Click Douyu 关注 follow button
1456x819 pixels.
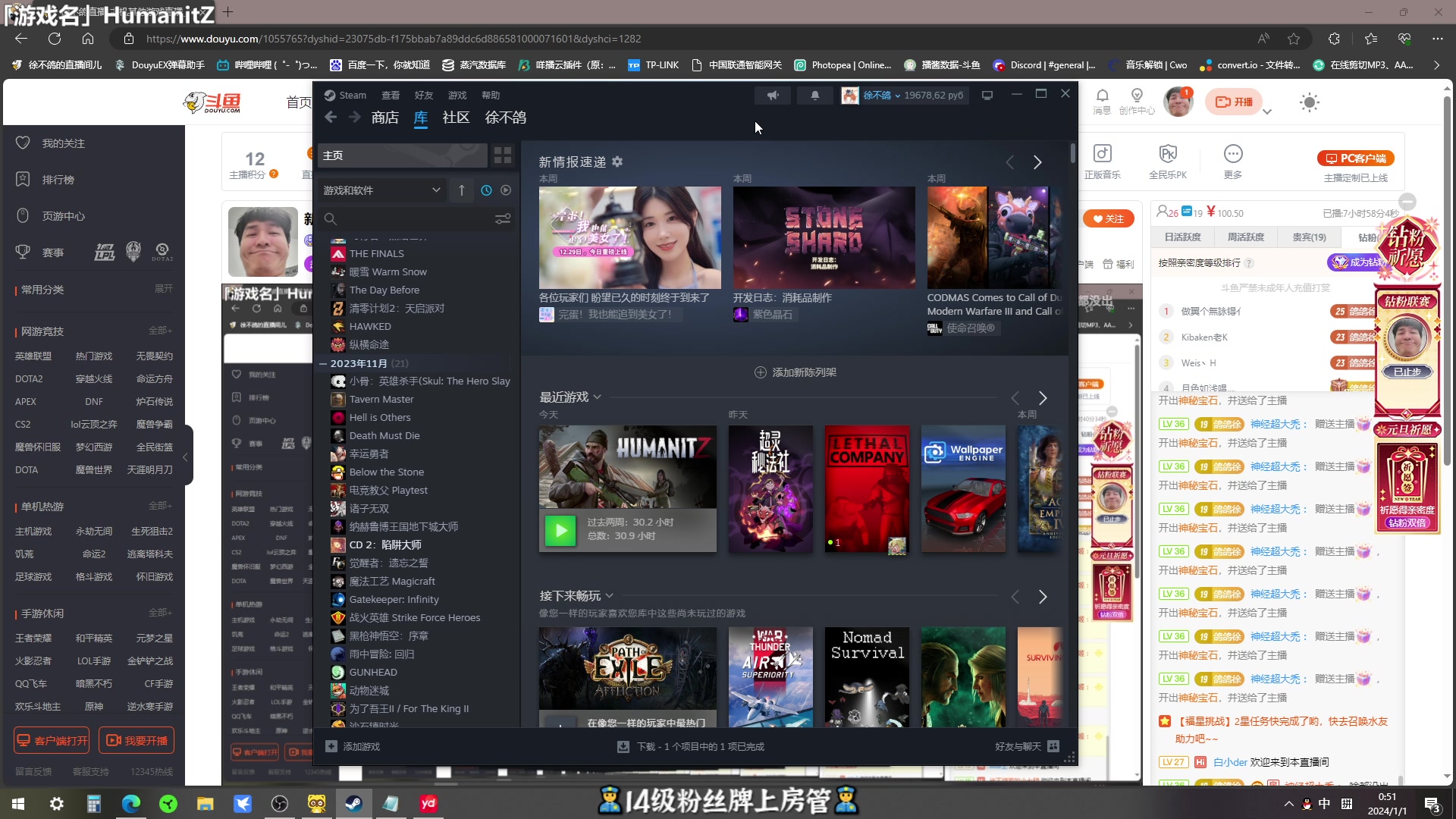(x=1108, y=218)
